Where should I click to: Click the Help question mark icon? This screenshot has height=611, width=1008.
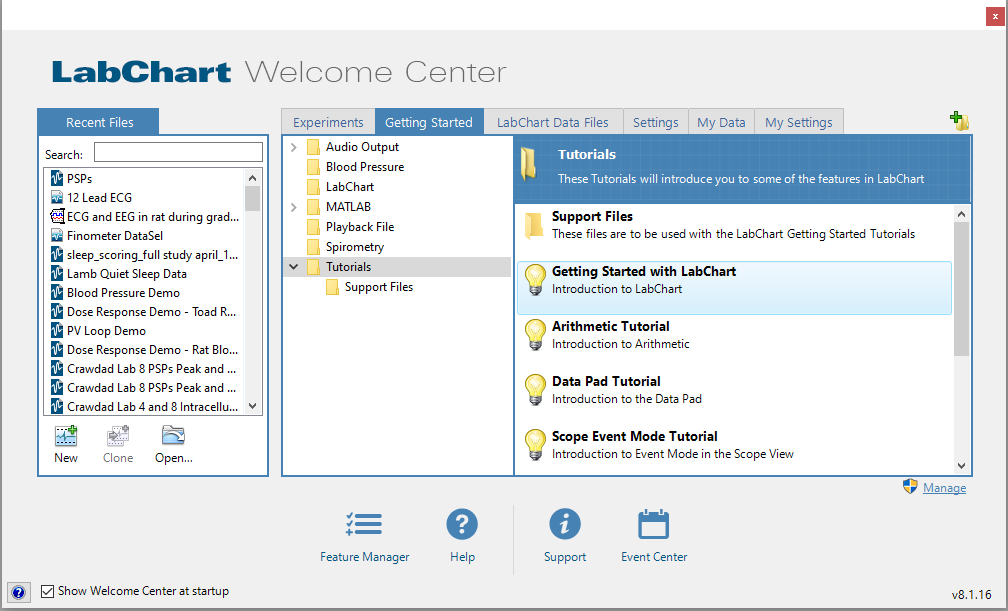pyautogui.click(x=462, y=525)
